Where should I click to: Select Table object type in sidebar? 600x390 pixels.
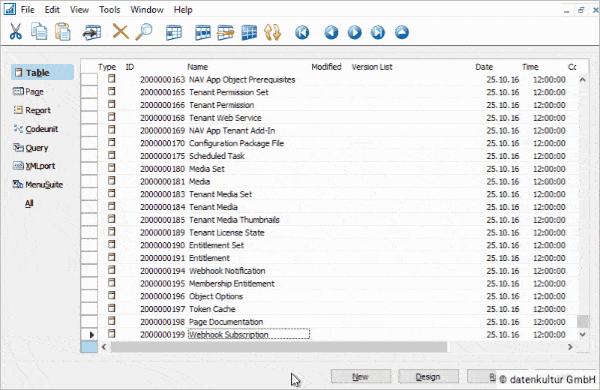[x=42, y=72]
